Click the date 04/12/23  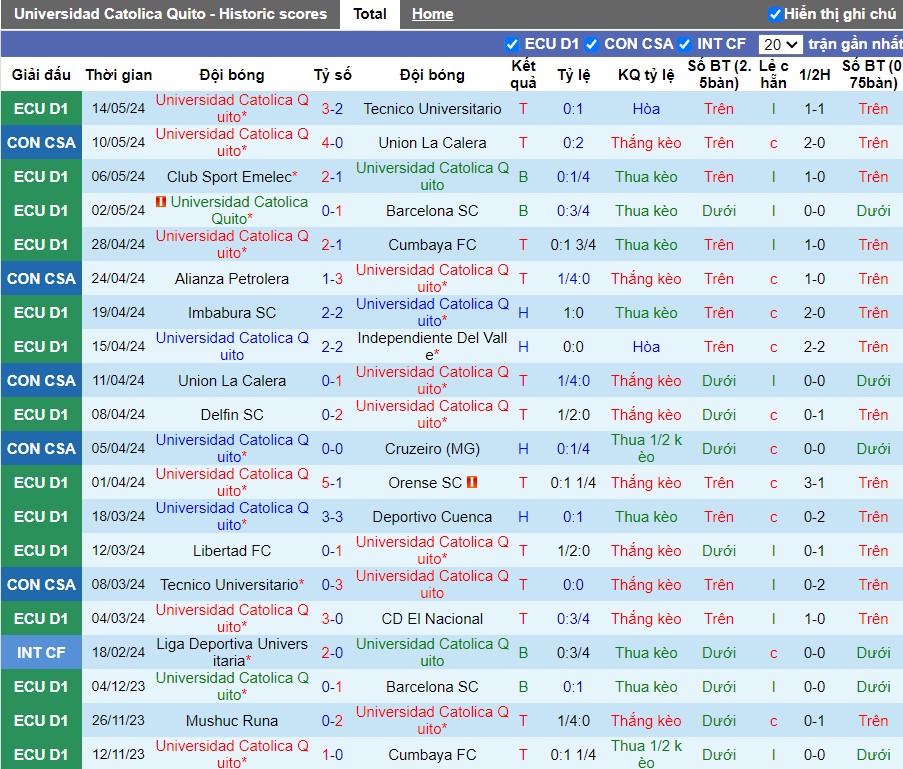119,687
